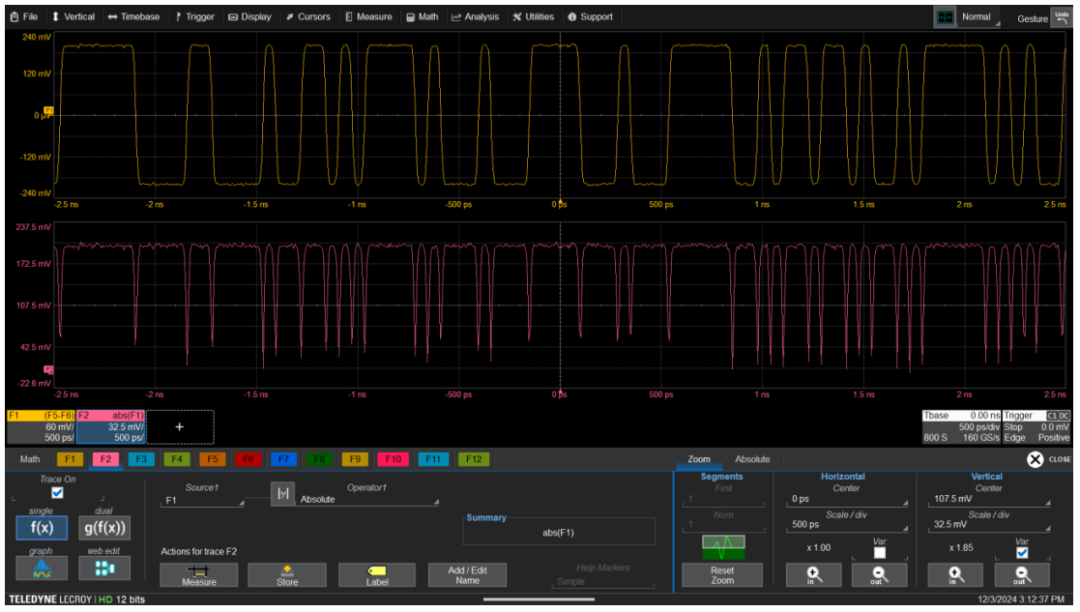The width and height of the screenshot is (1080, 612).
Task: Open Vertical Scale/div 32.5 mV field
Action: point(988,525)
